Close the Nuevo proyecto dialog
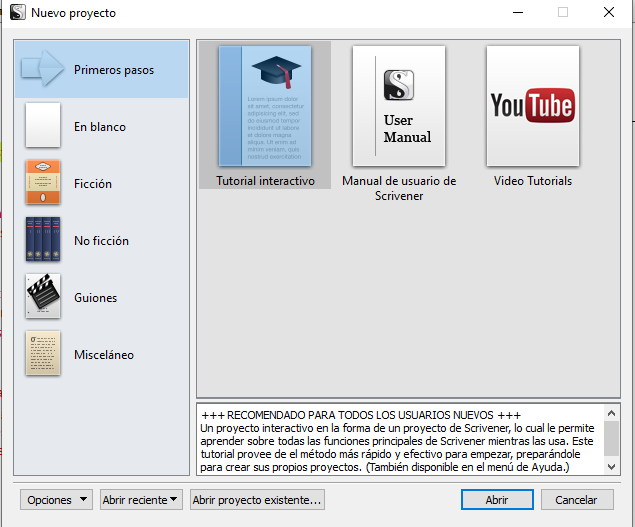The height and width of the screenshot is (527, 635). (609, 12)
